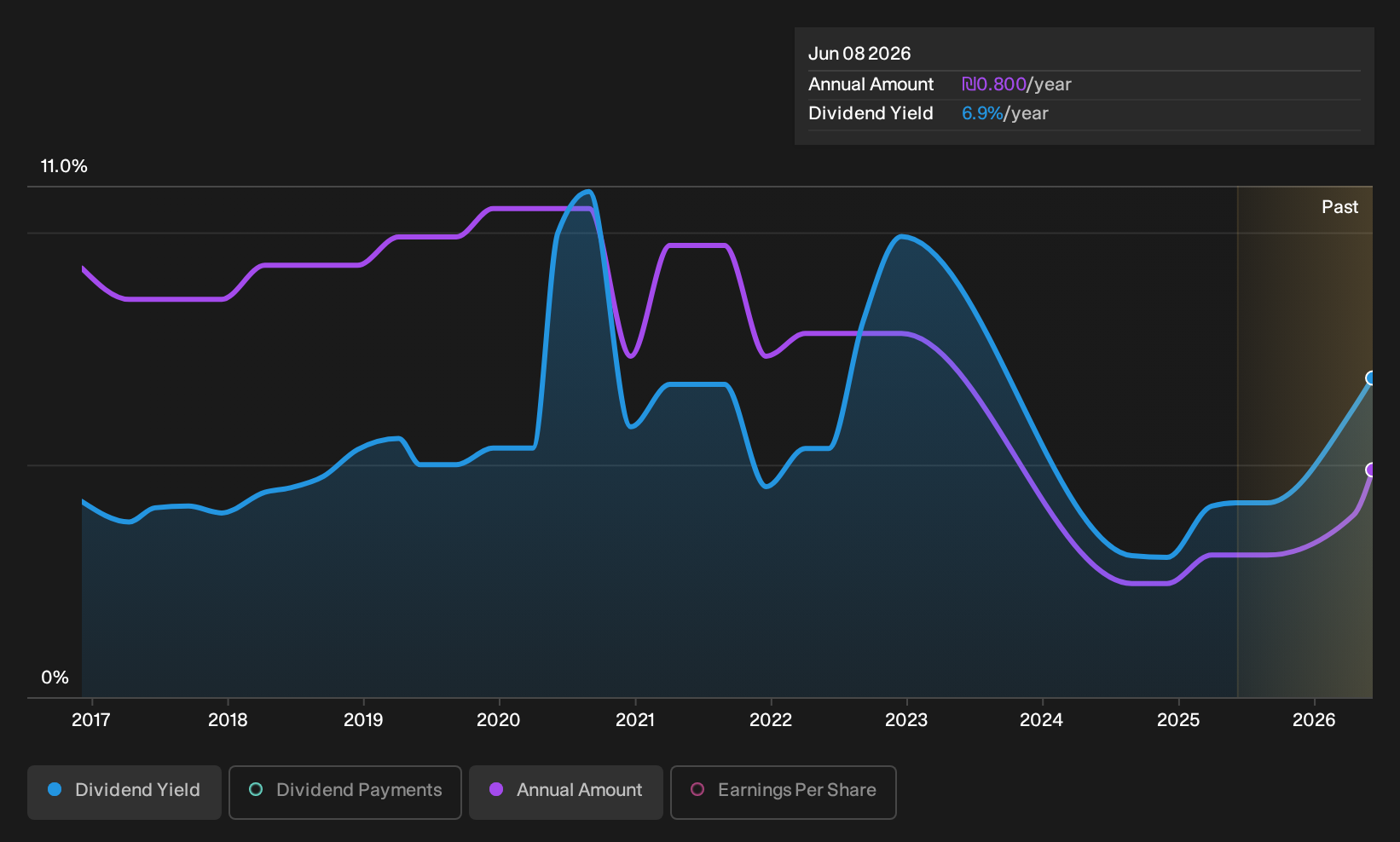Click the 6.9% dividend yield value in tooltip
Viewport: 1400px width, 842px height.
tap(982, 113)
